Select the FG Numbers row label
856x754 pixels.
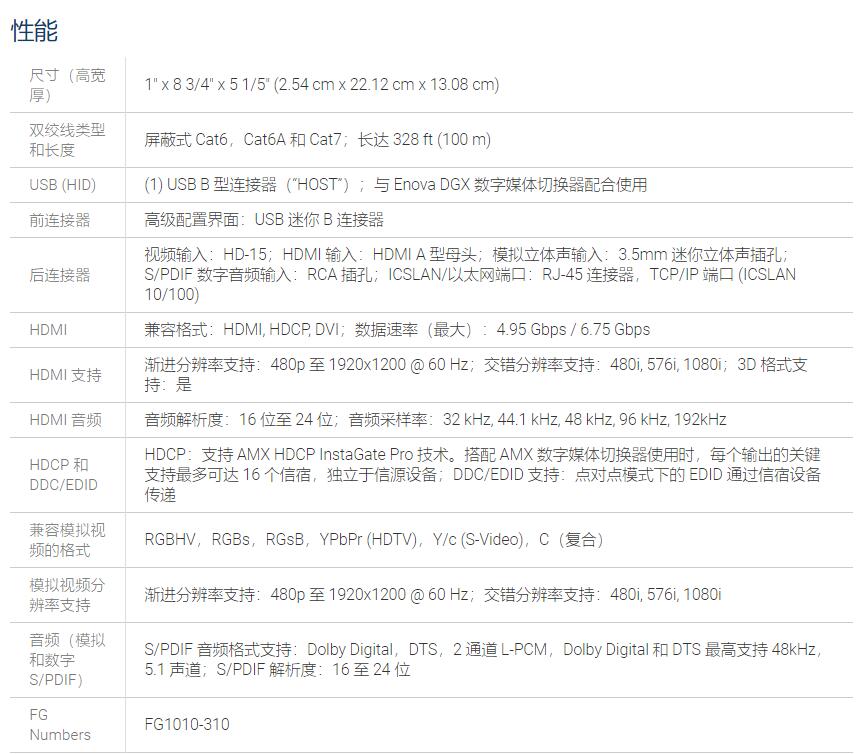click(x=60, y=725)
